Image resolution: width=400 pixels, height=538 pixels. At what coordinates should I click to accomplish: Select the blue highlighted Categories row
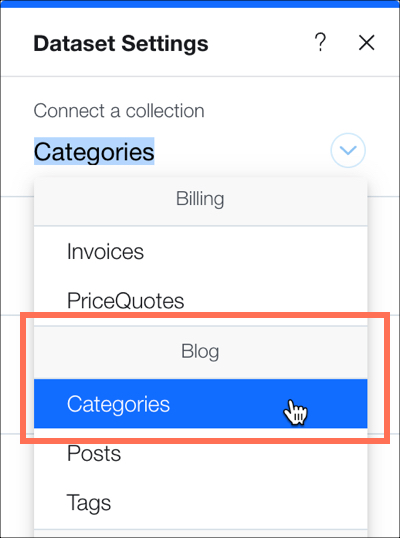(200, 404)
